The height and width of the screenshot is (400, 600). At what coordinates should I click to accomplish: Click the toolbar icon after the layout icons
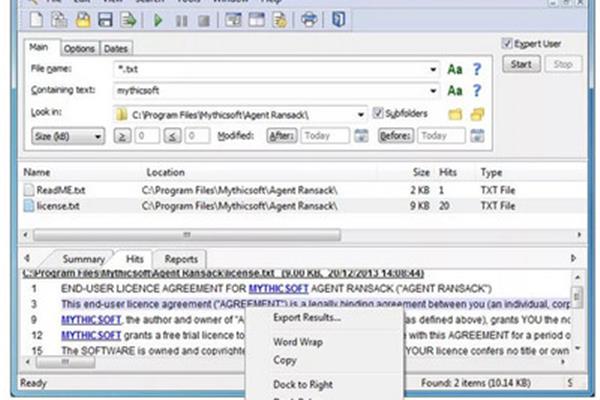pyautogui.click(x=280, y=20)
